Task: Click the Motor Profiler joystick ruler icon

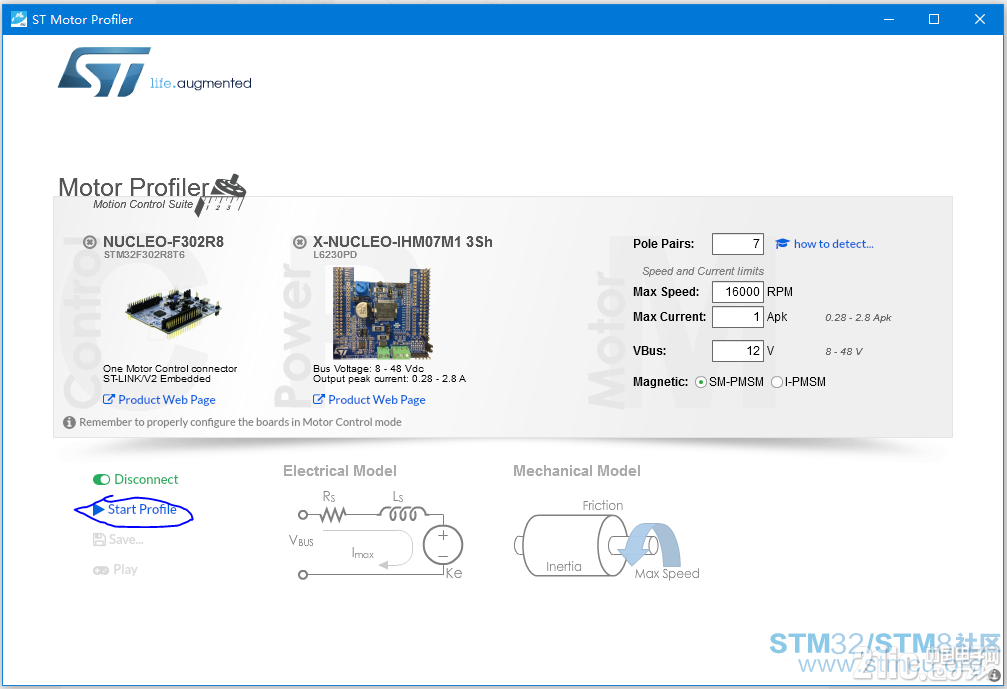Action: click(221, 195)
